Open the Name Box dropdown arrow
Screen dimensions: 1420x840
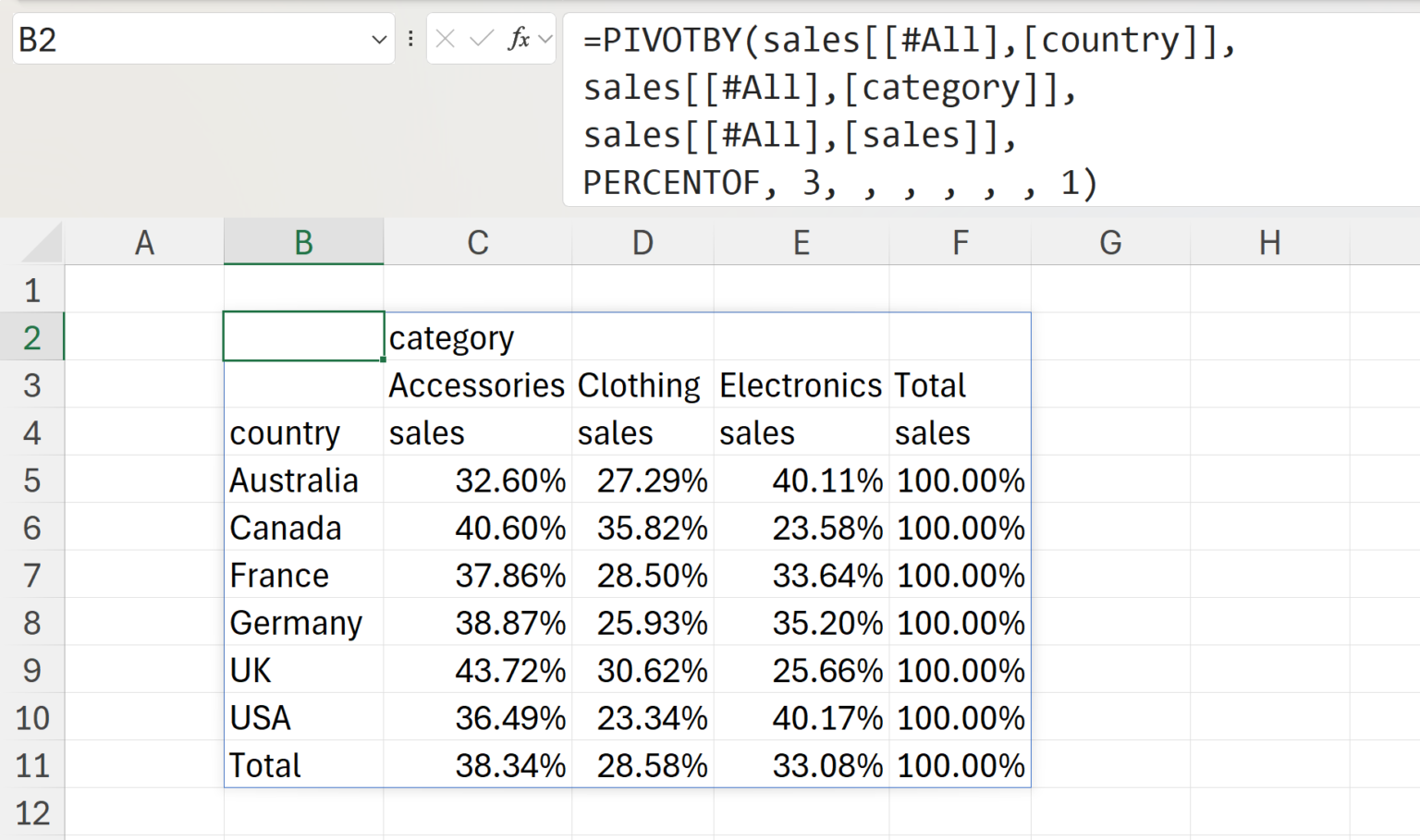(x=378, y=40)
